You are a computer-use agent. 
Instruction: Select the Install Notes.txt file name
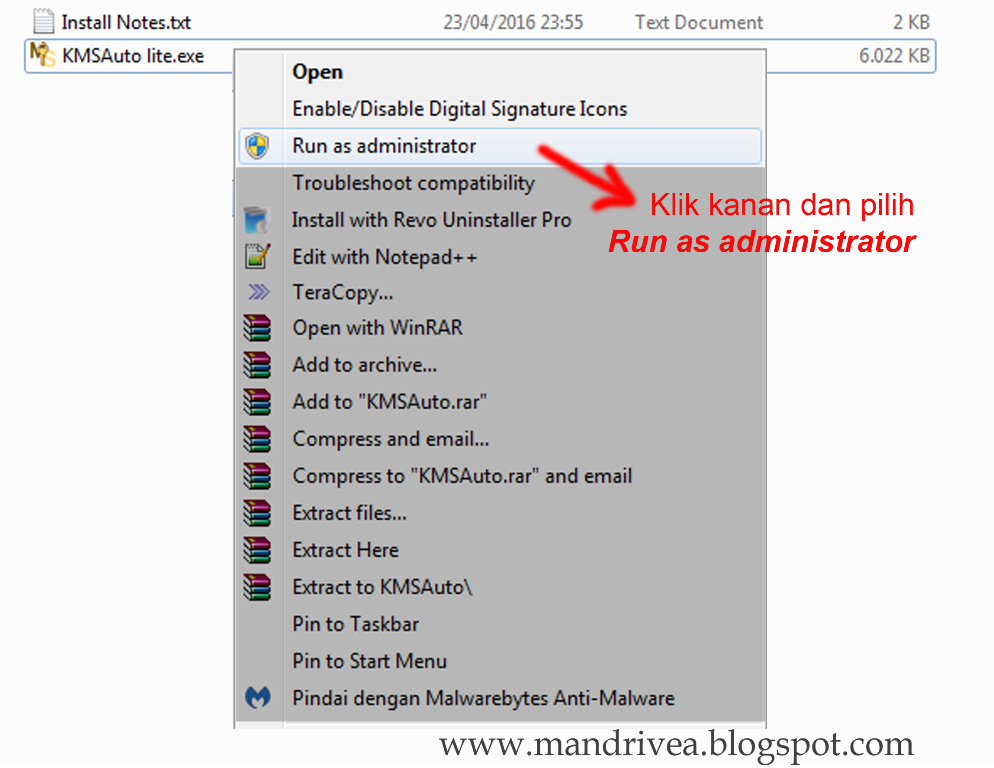pyautogui.click(x=126, y=23)
